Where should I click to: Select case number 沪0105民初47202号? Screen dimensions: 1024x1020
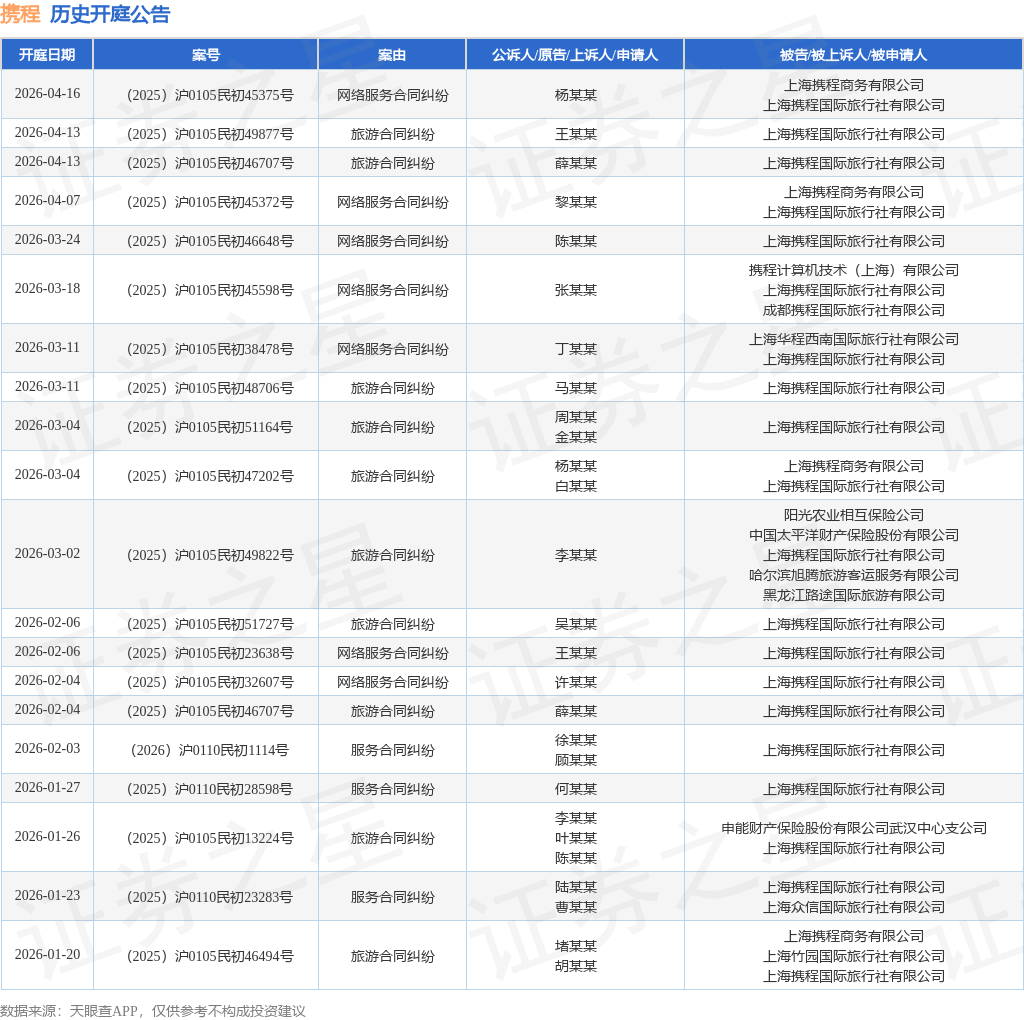point(210,477)
